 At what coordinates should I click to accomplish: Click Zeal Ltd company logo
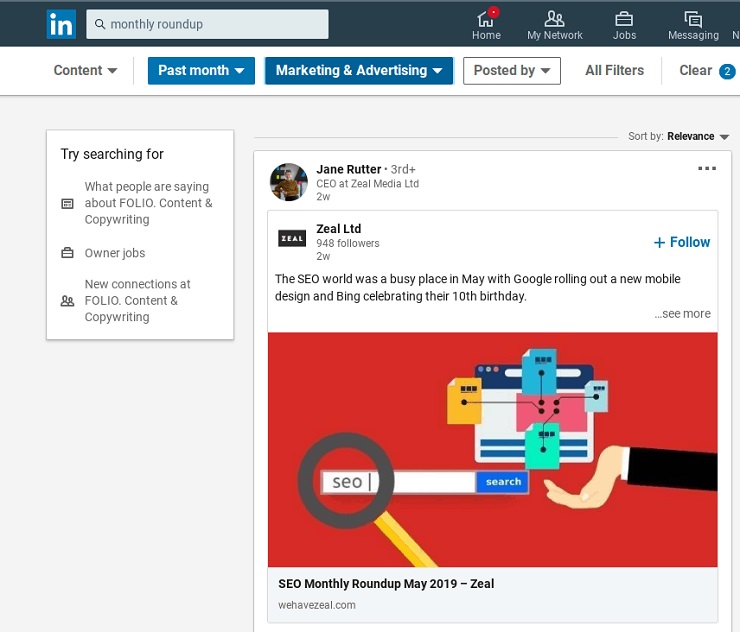[292, 238]
